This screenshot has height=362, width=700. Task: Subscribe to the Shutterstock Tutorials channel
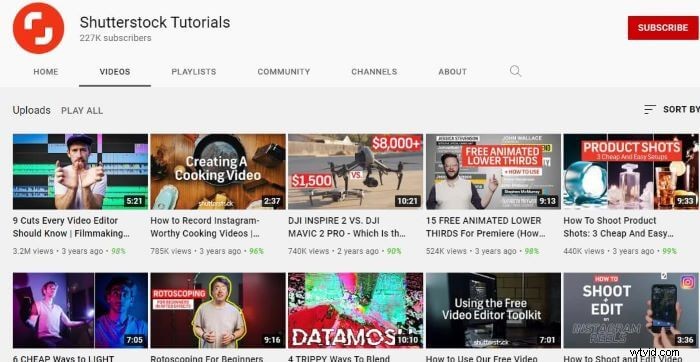click(662, 28)
